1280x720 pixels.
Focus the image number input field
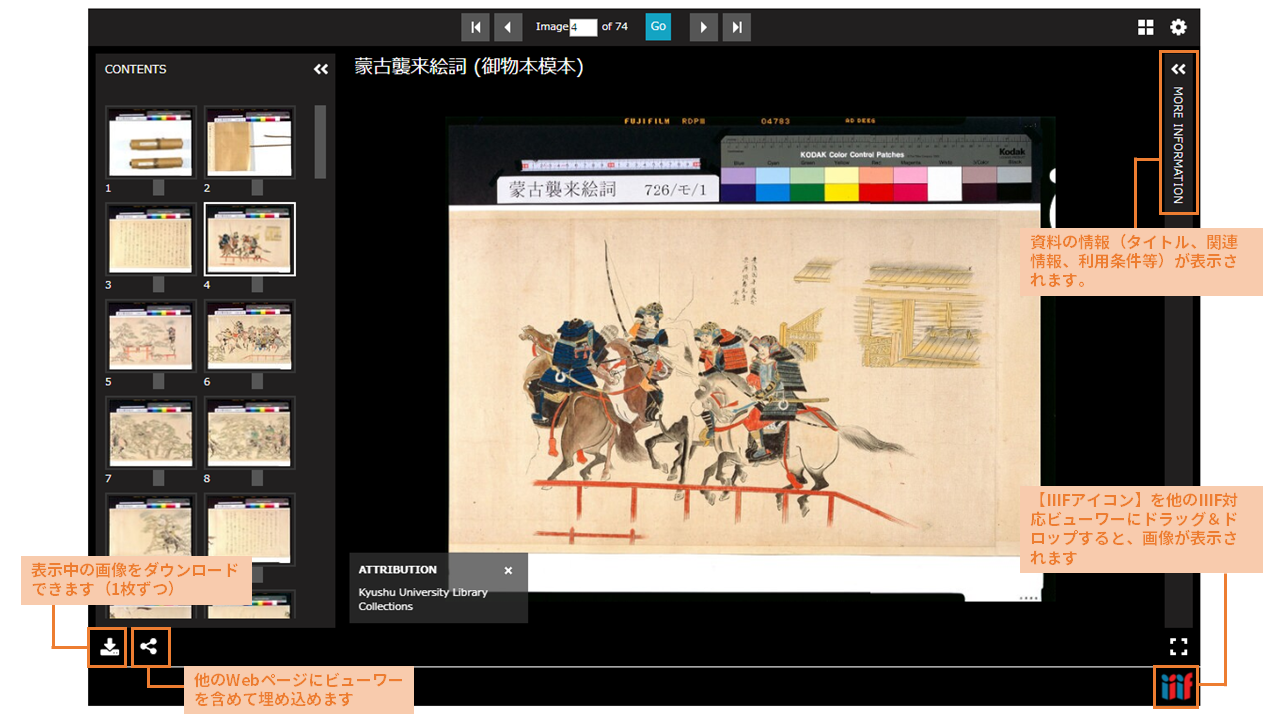click(584, 27)
